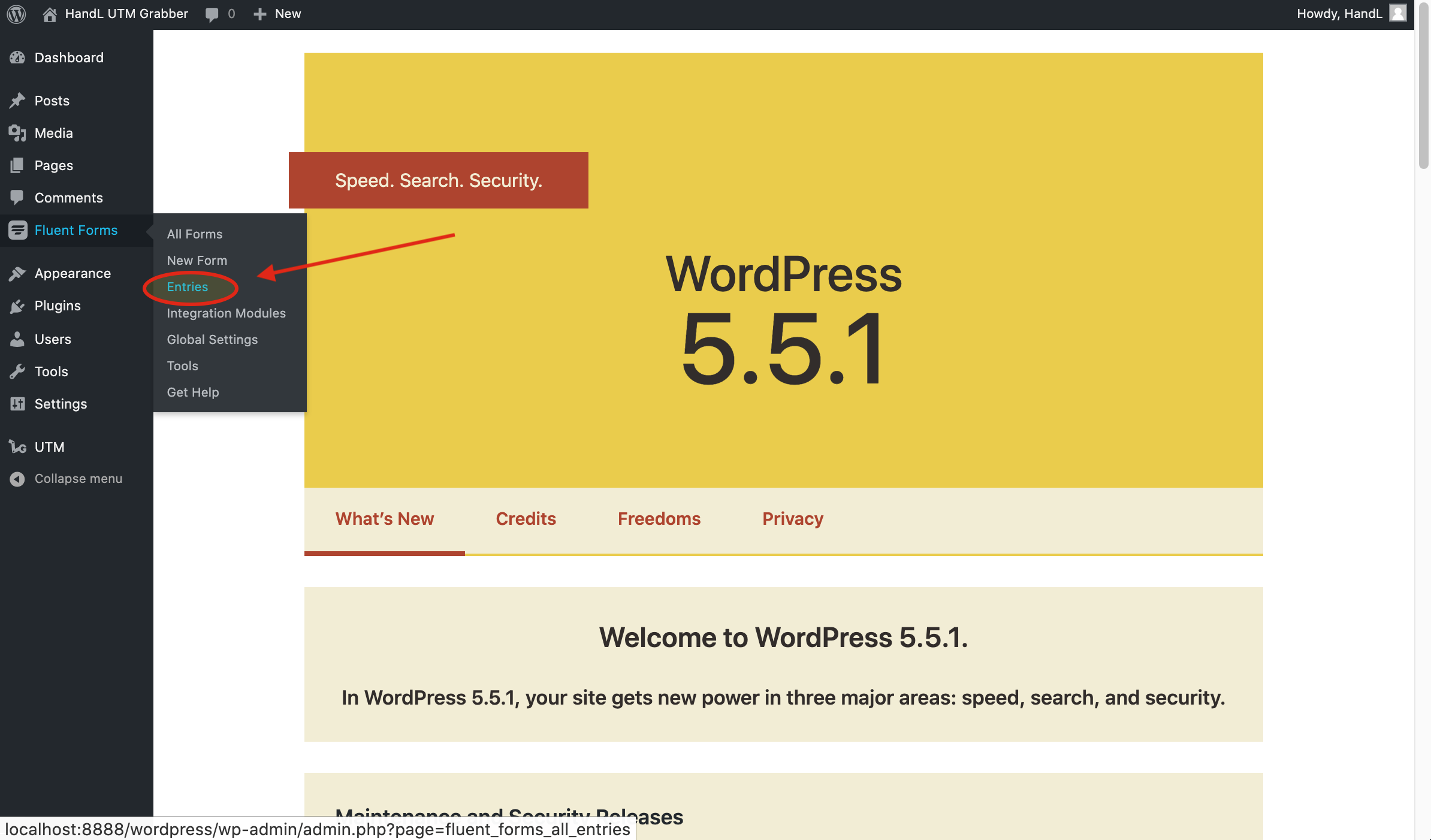Click the WordPress logo icon in admin bar
The width and height of the screenshot is (1431, 840).
coord(16,14)
